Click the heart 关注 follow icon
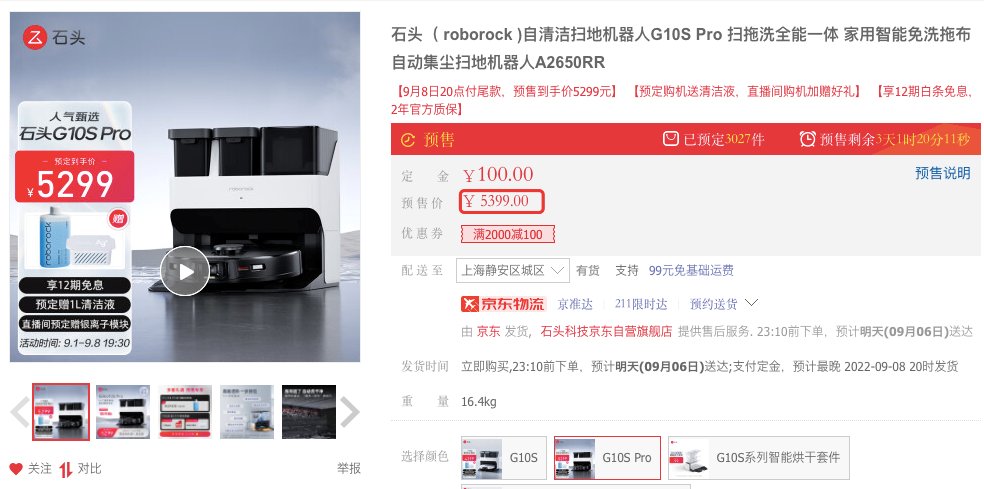Image resolution: width=984 pixels, height=489 pixels. coord(16,468)
